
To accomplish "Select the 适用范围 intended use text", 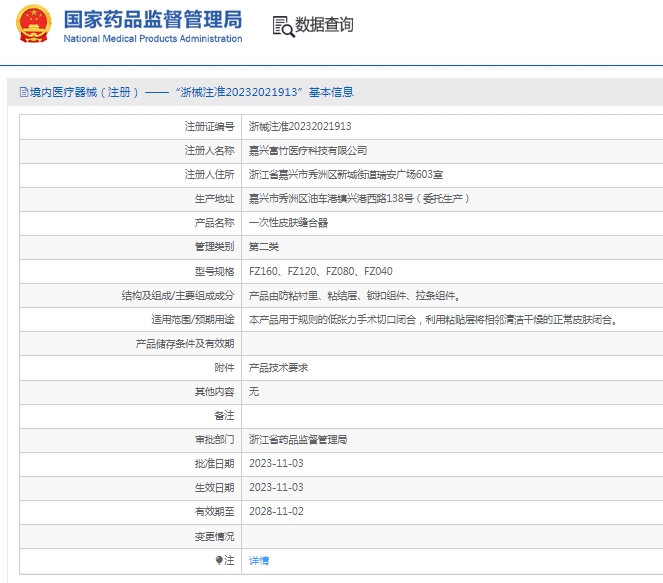I will point(433,320).
